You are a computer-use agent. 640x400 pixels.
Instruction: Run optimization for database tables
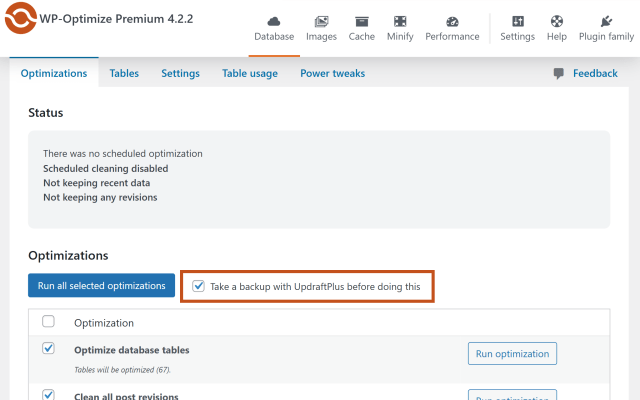[512, 353]
